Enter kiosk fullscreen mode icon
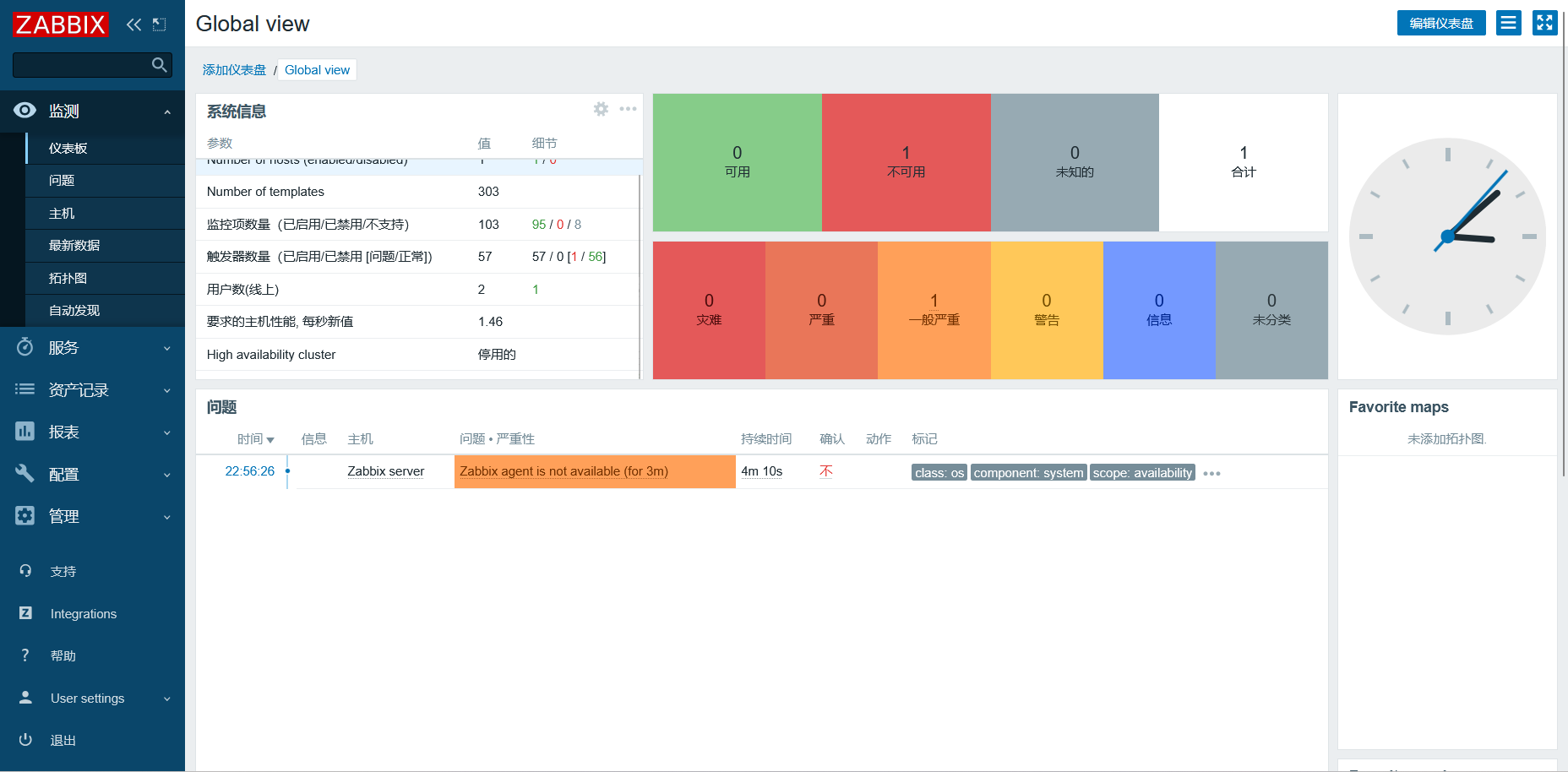This screenshot has height=772, width=1568. pos(1544,23)
